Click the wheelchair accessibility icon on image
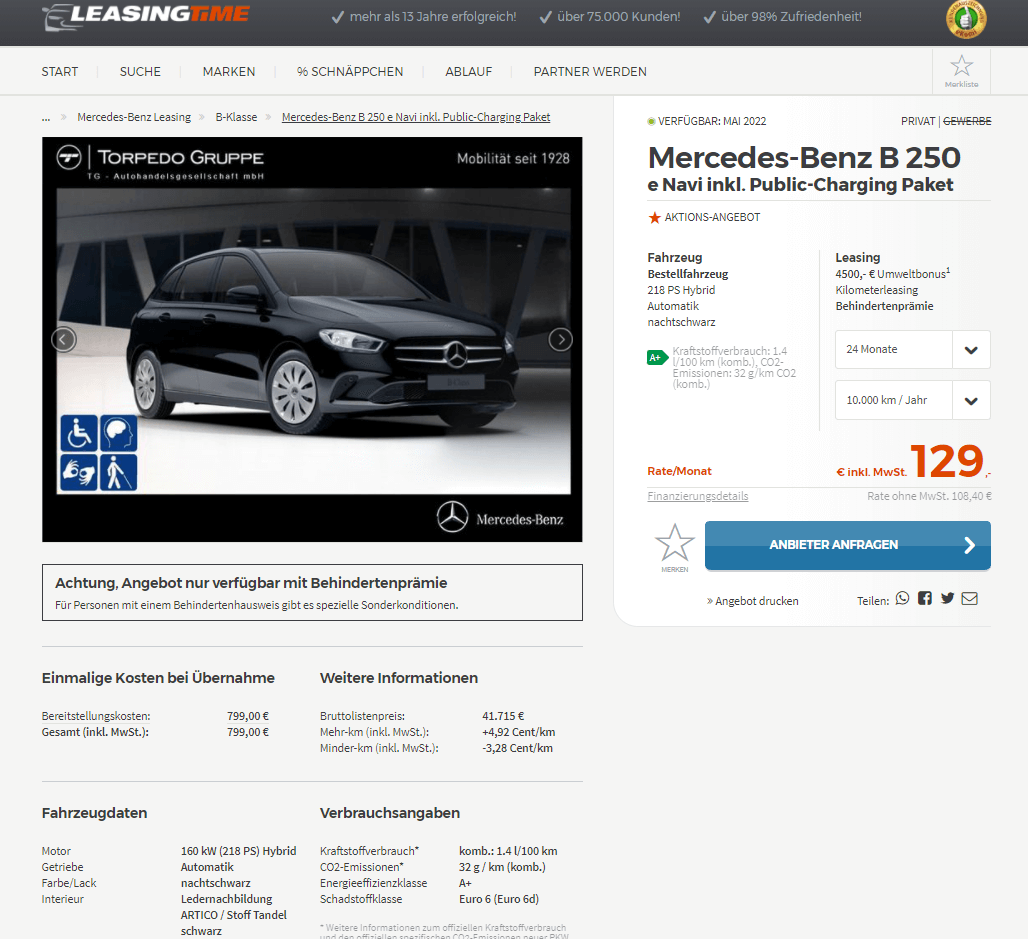Image resolution: width=1028 pixels, height=939 pixels. [x=79, y=433]
